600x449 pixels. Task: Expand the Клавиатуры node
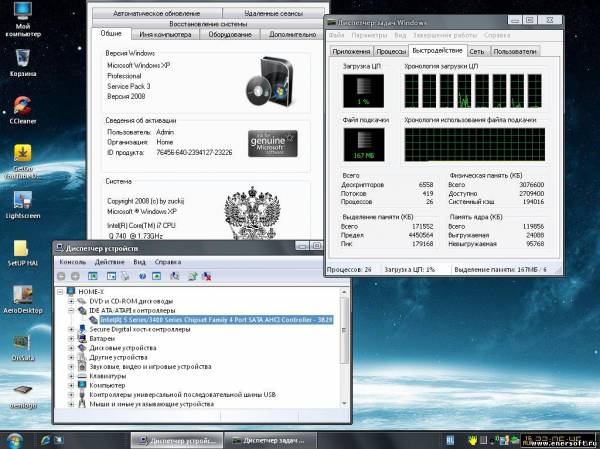[71, 376]
